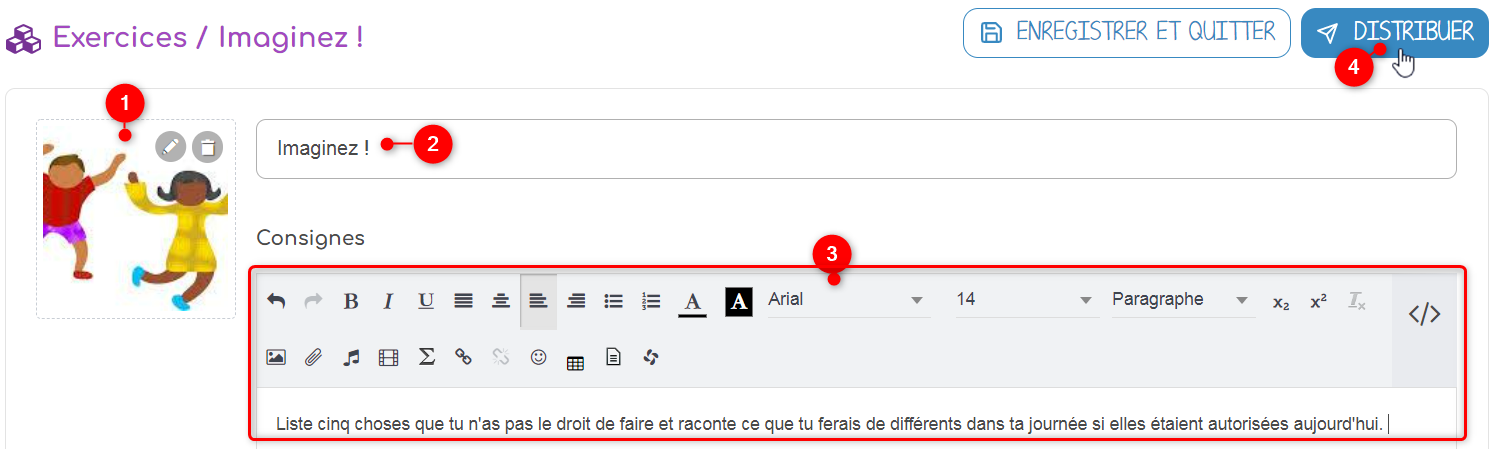Screen dimensions: 1493x449
Task: Click the Consignes label
Action: pyautogui.click(x=311, y=238)
